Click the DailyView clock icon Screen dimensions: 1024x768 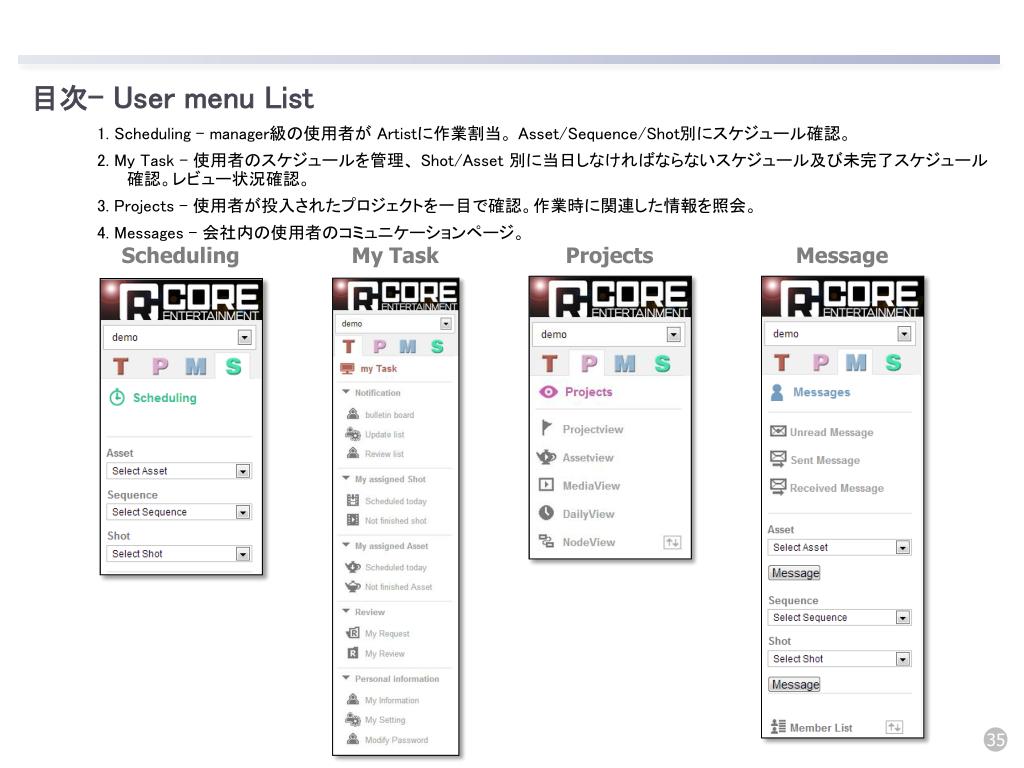pos(546,513)
